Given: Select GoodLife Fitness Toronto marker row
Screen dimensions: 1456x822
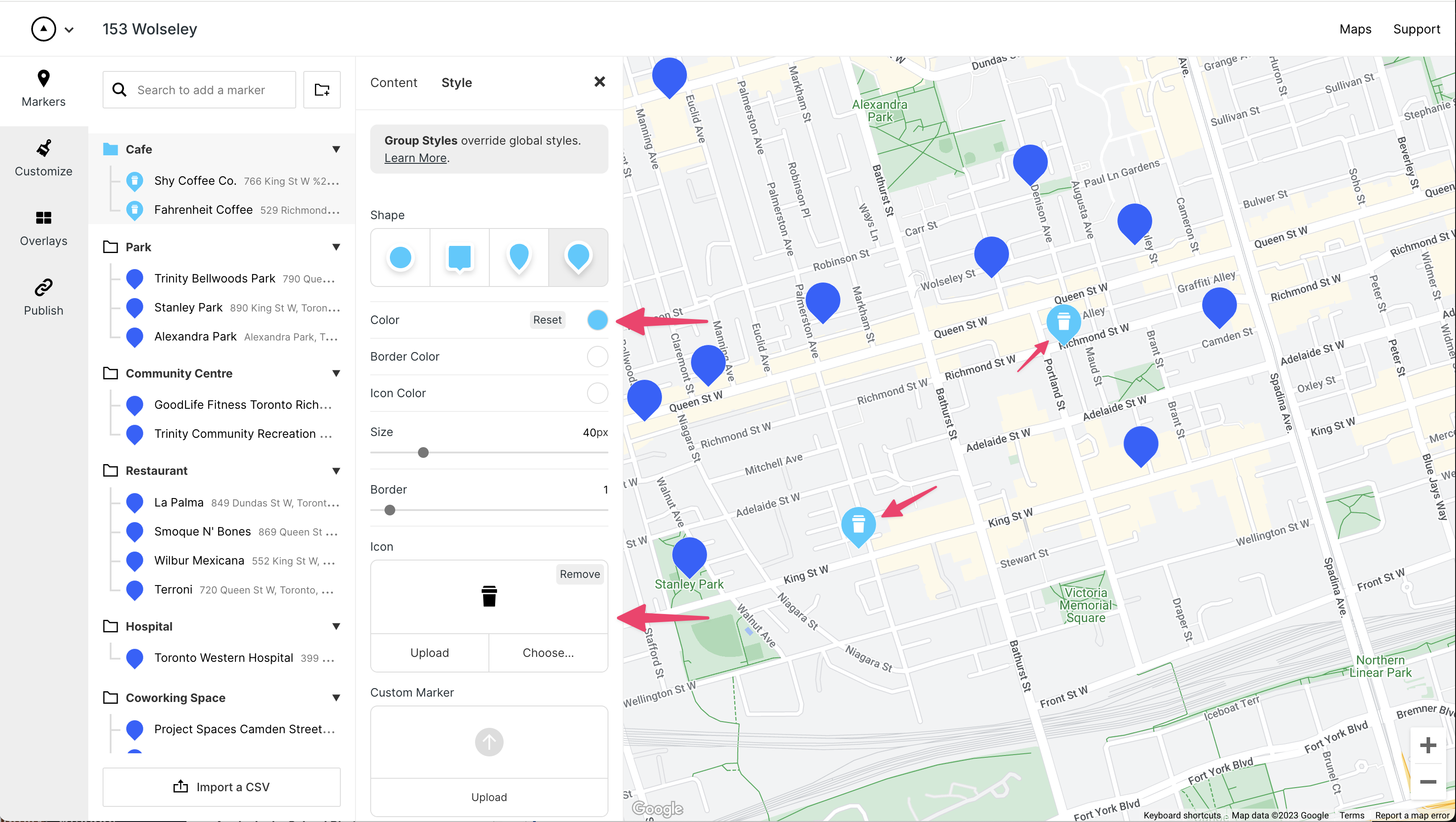Looking at the screenshot, I should [233, 405].
